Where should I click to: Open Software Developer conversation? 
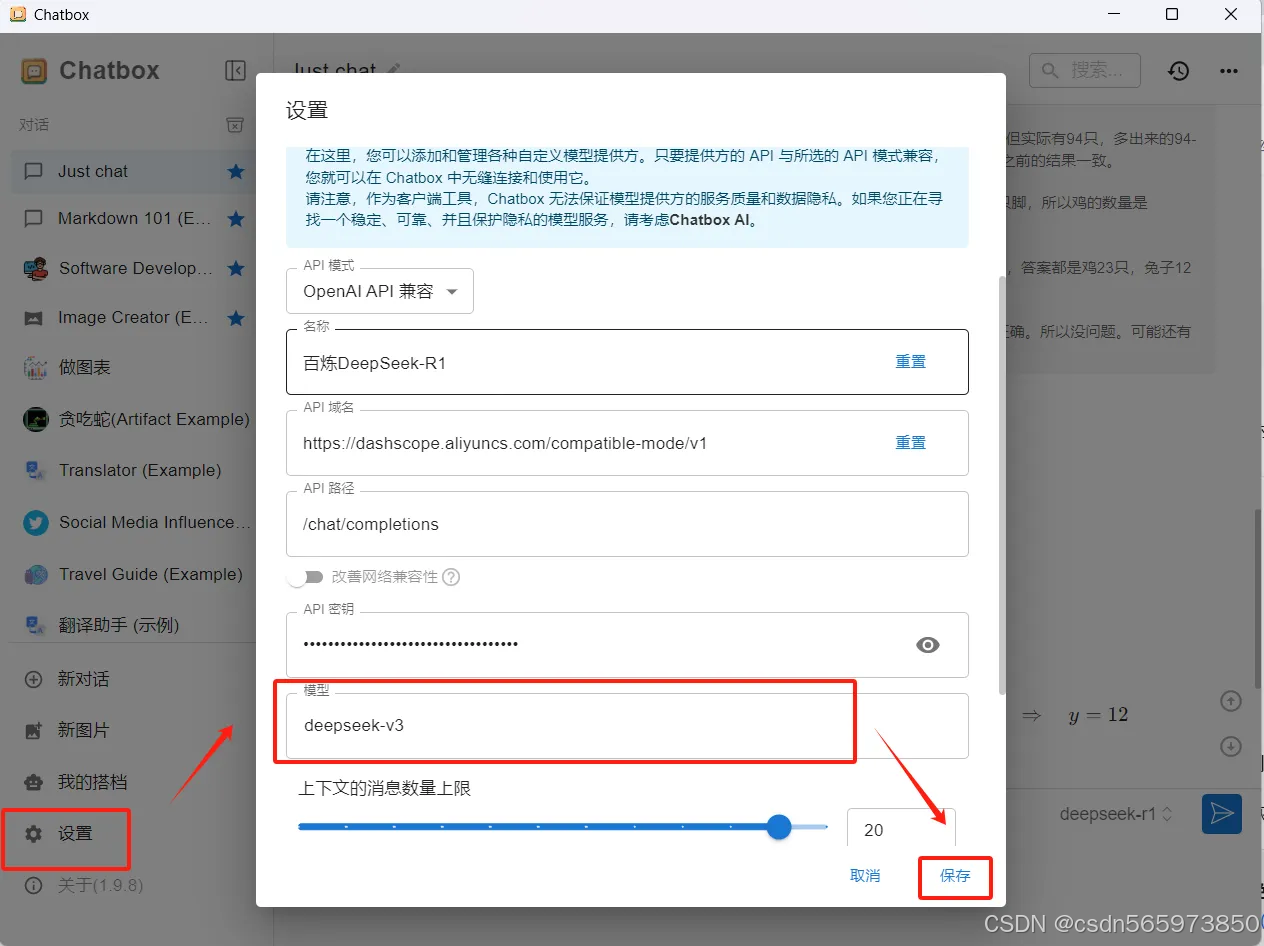134,268
